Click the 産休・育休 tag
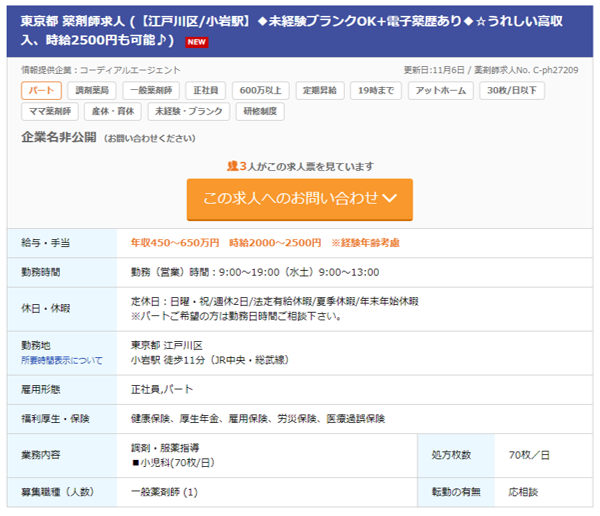600x516 pixels. [112, 112]
